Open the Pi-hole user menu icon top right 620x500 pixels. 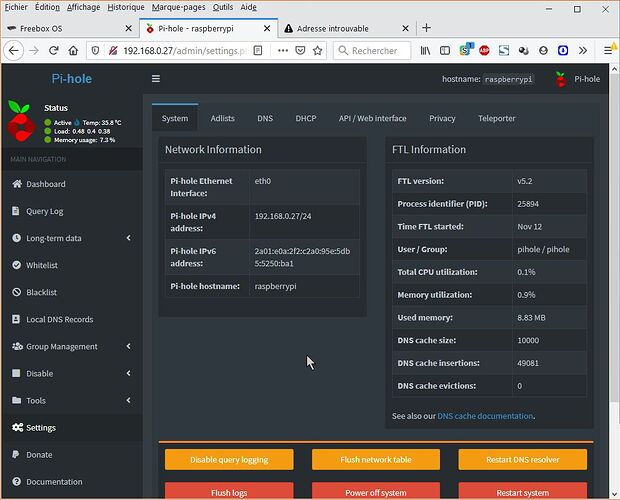560,79
